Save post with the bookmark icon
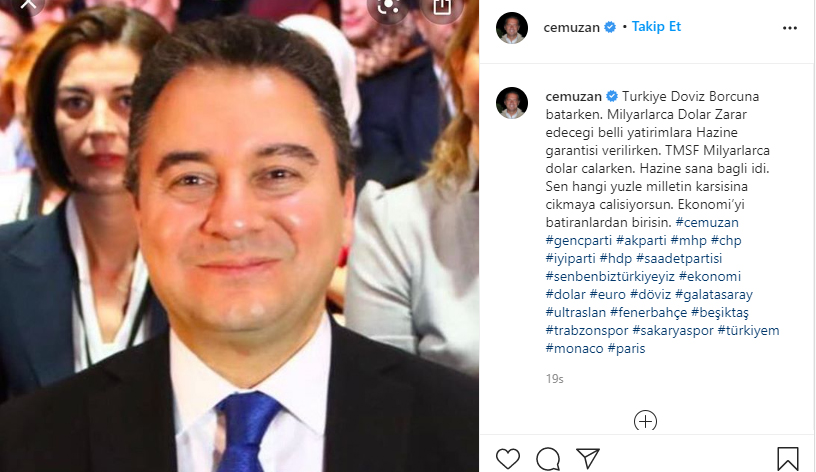 coord(787,458)
